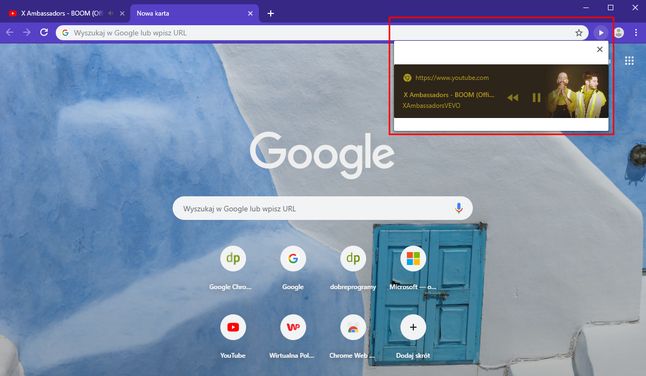
Task: Mute the audio indicator on YouTube tab
Action: tap(110, 13)
